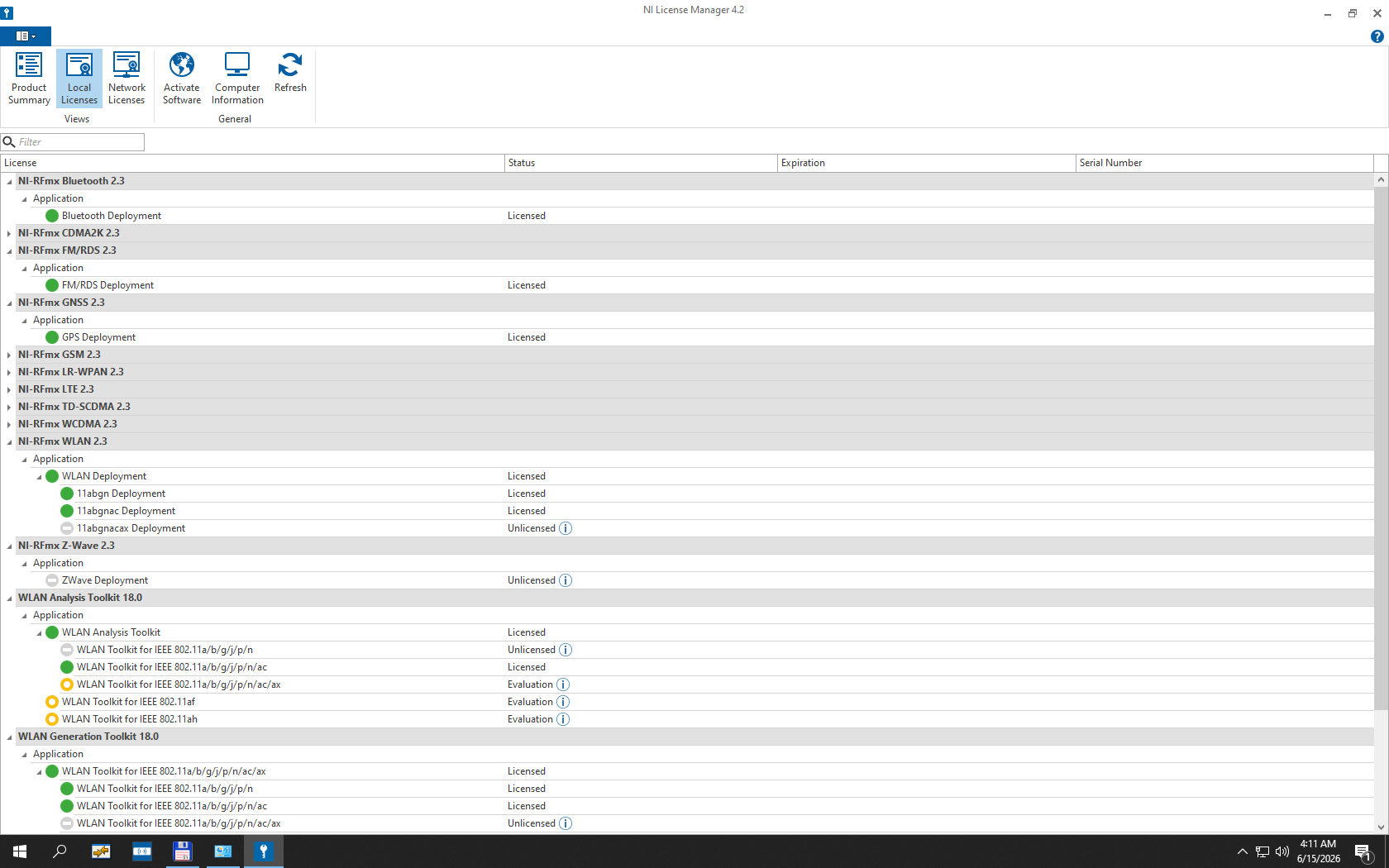
Task: Select the 11abgnac Deployment license
Action: (x=126, y=511)
